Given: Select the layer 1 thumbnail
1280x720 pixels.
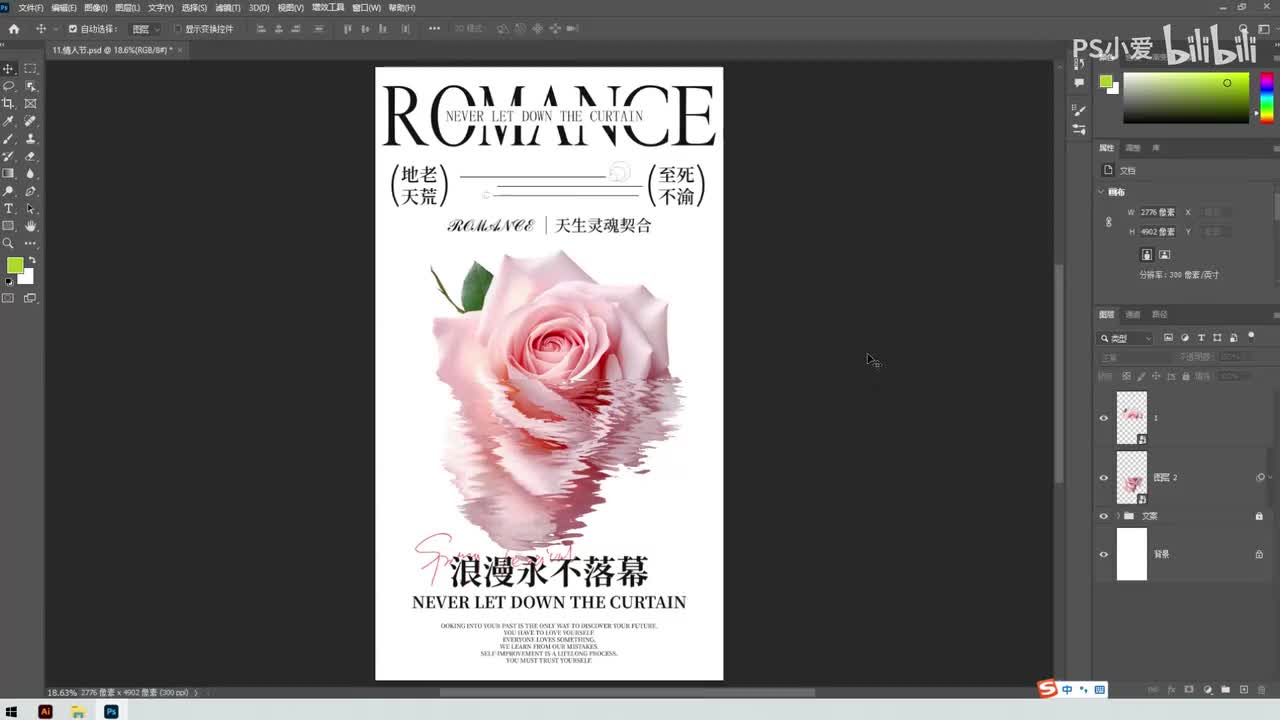Looking at the screenshot, I should (x=1131, y=418).
